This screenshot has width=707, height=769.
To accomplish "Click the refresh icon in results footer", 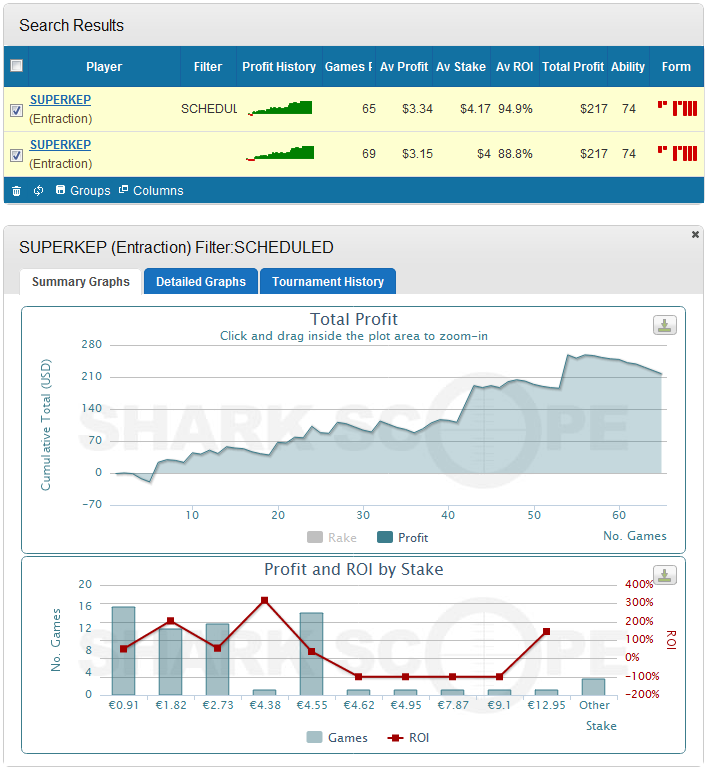I will [38, 190].
